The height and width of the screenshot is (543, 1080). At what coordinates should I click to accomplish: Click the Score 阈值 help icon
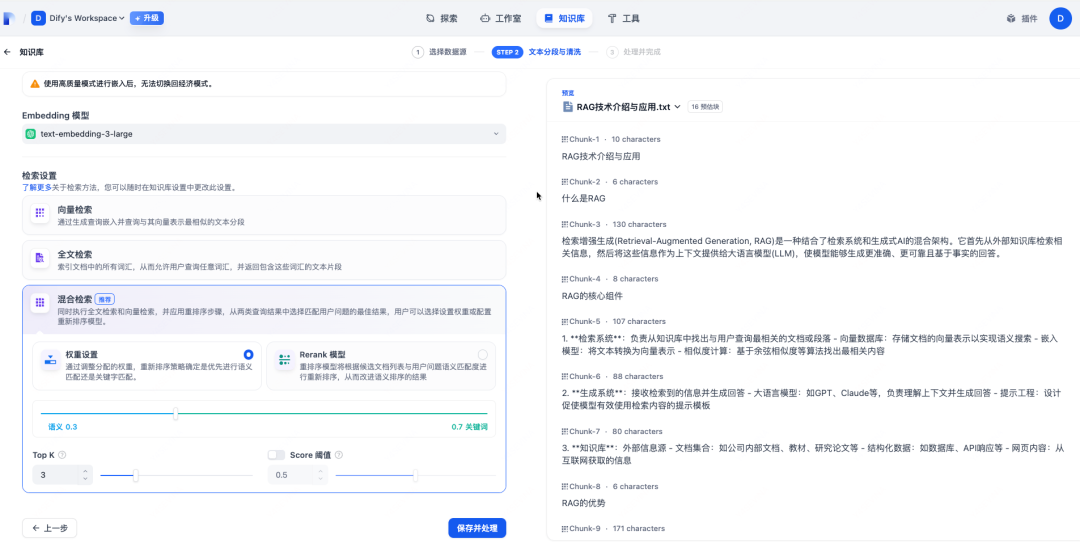(339, 455)
